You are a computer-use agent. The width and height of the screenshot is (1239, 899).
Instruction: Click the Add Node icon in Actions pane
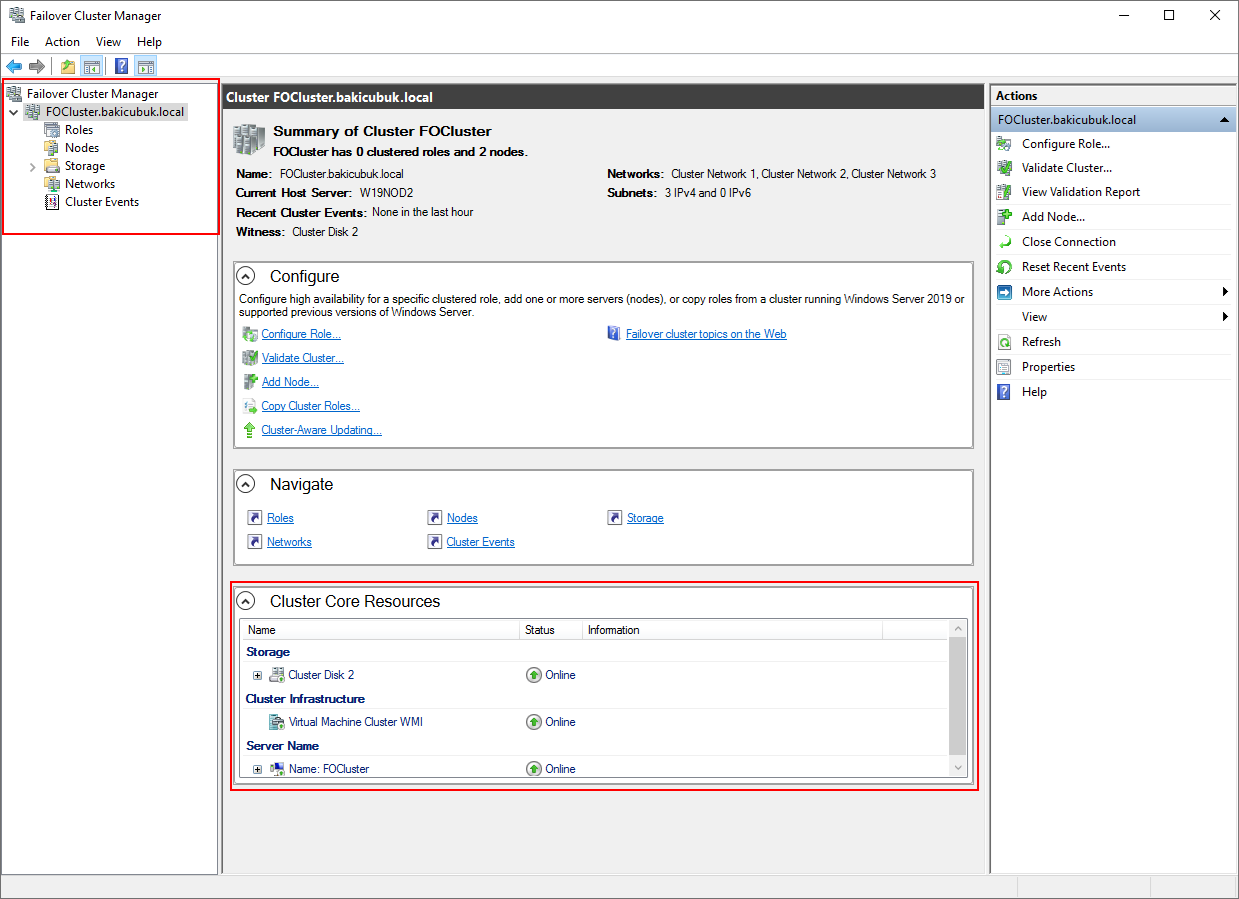[x=1004, y=217]
